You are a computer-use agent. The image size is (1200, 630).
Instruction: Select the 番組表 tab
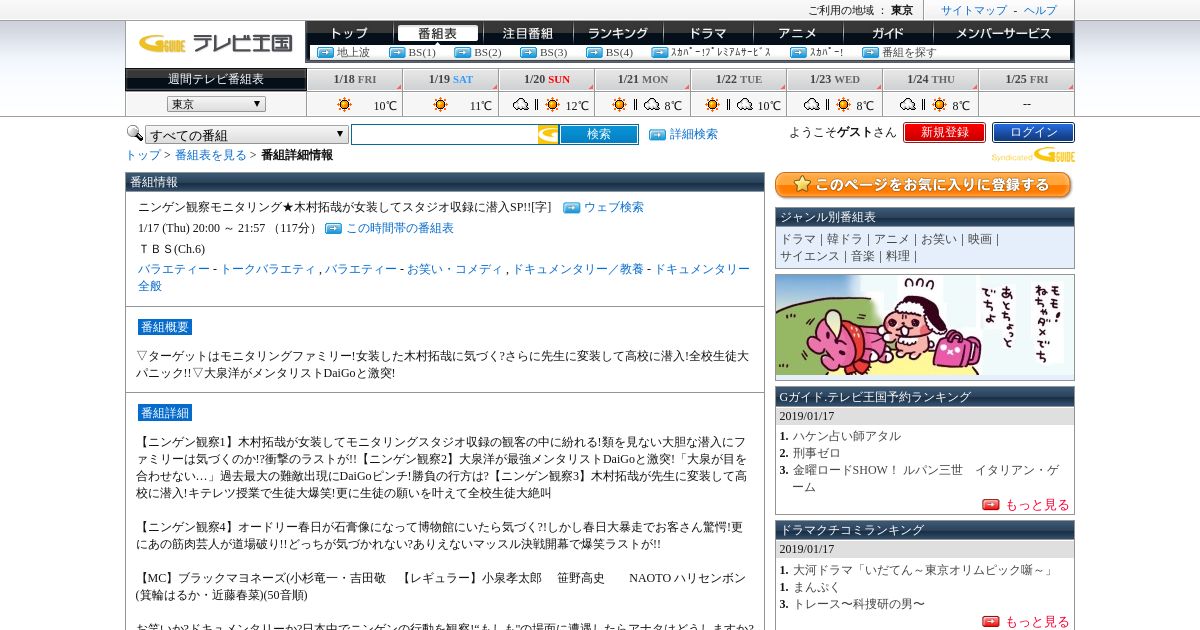point(438,33)
